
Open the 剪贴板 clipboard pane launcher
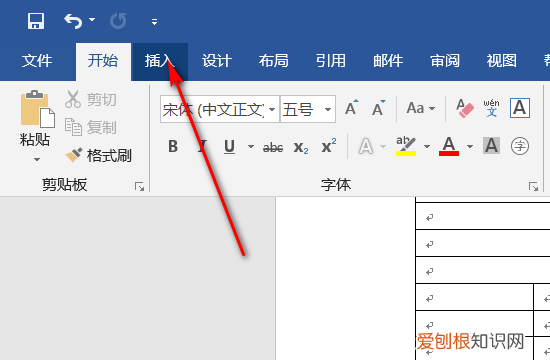coord(140,186)
